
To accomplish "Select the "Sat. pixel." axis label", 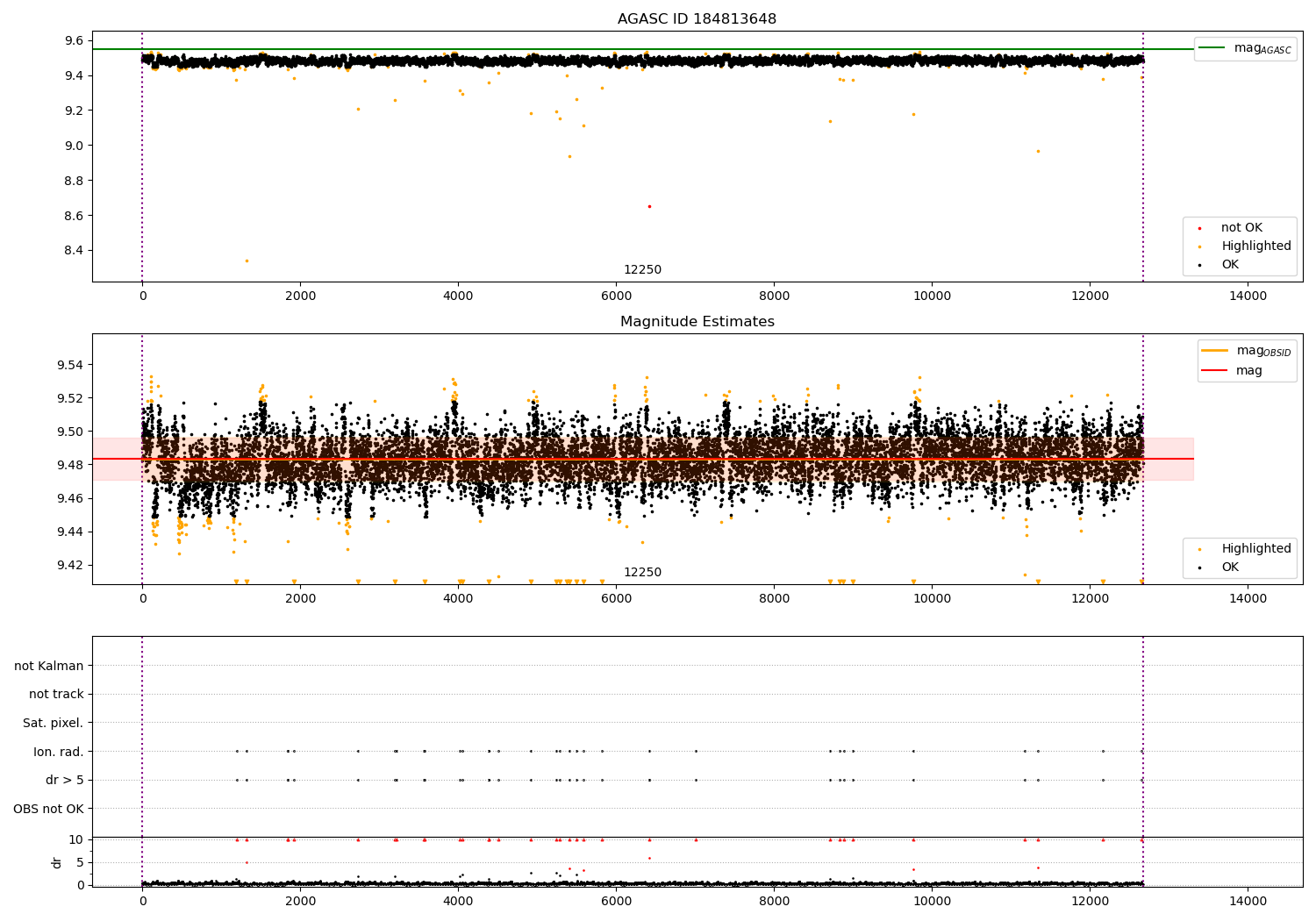I will point(53,723).
